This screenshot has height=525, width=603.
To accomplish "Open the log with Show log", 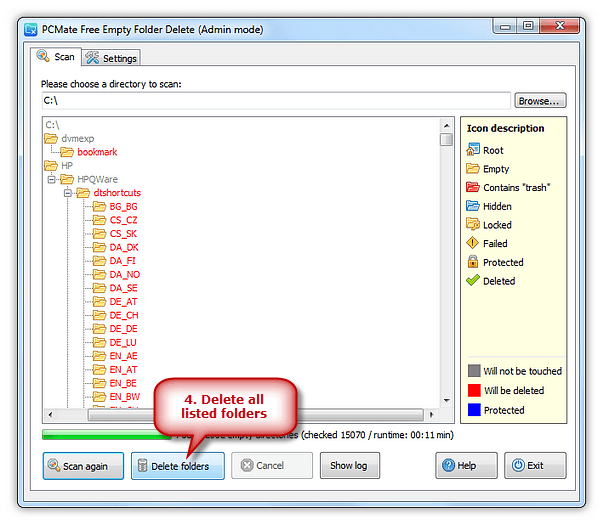I will click(350, 465).
